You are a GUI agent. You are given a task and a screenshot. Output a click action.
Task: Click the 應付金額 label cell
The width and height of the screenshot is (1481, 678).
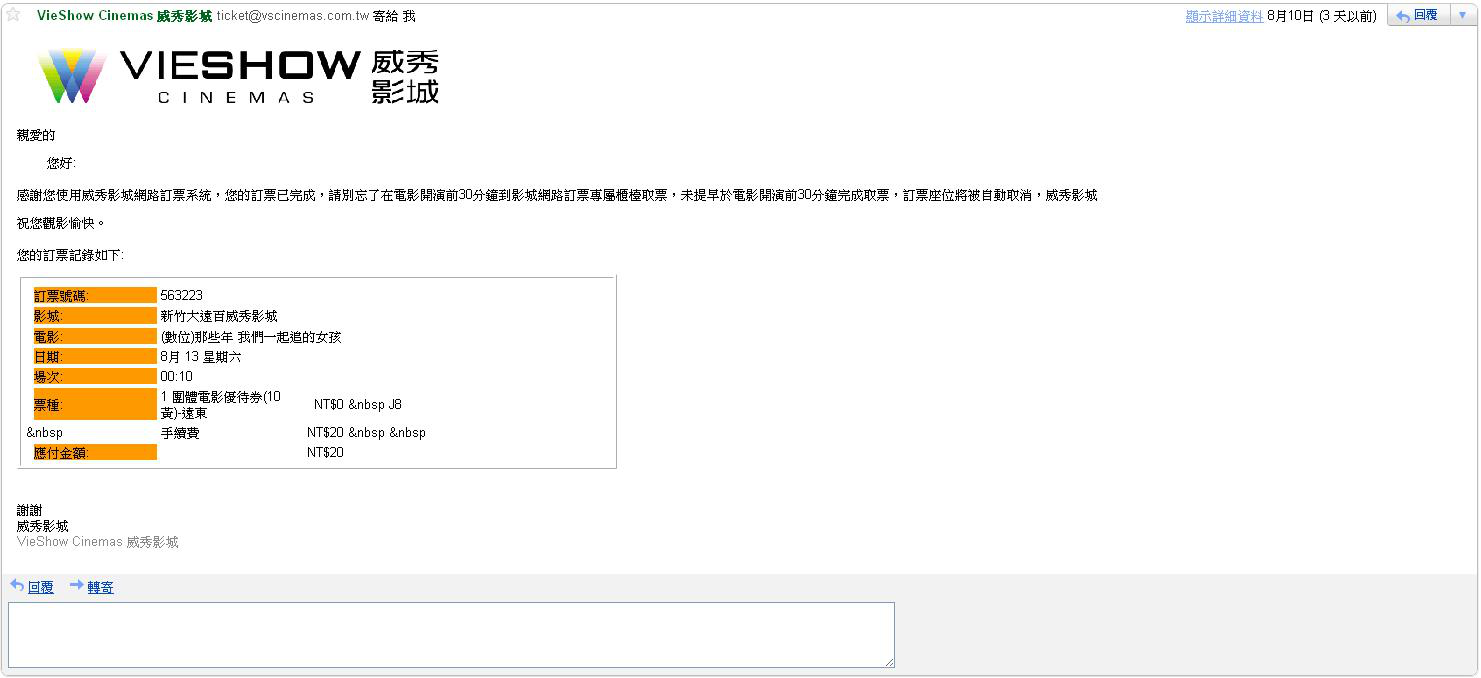95,453
